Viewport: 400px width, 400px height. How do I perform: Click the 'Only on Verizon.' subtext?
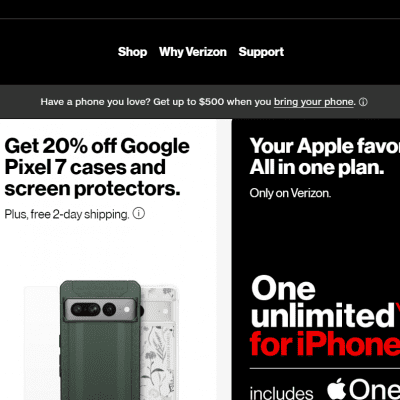pos(290,193)
